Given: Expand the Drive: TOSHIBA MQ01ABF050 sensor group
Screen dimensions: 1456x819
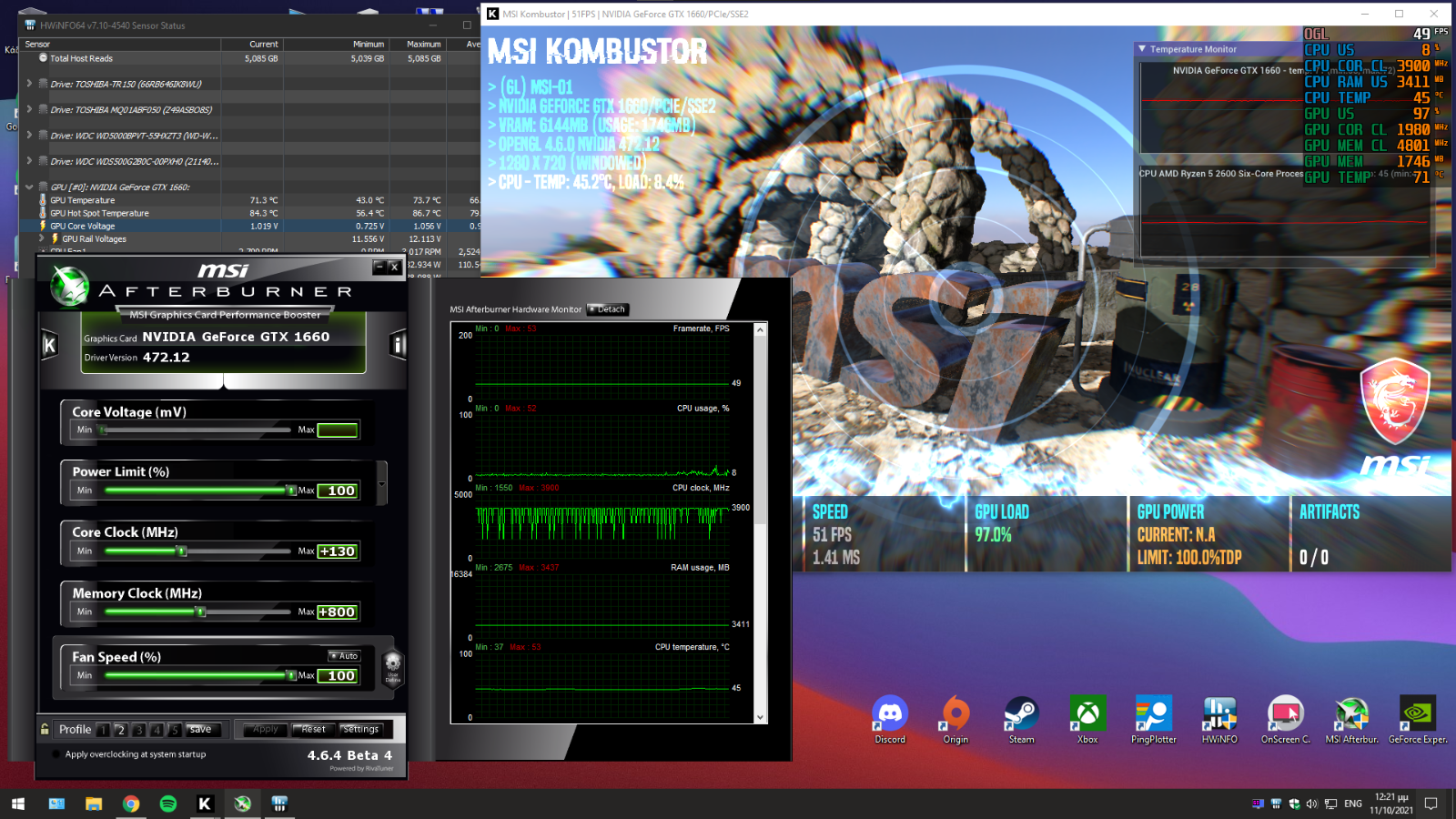Looking at the screenshot, I should click(29, 109).
